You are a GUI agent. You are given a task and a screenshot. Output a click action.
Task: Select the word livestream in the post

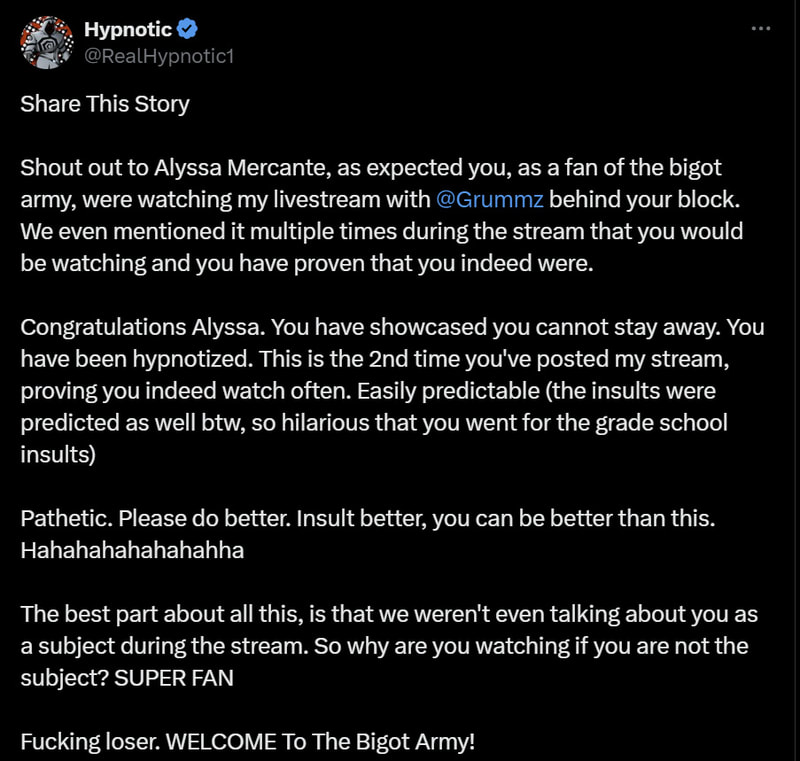tap(327, 199)
